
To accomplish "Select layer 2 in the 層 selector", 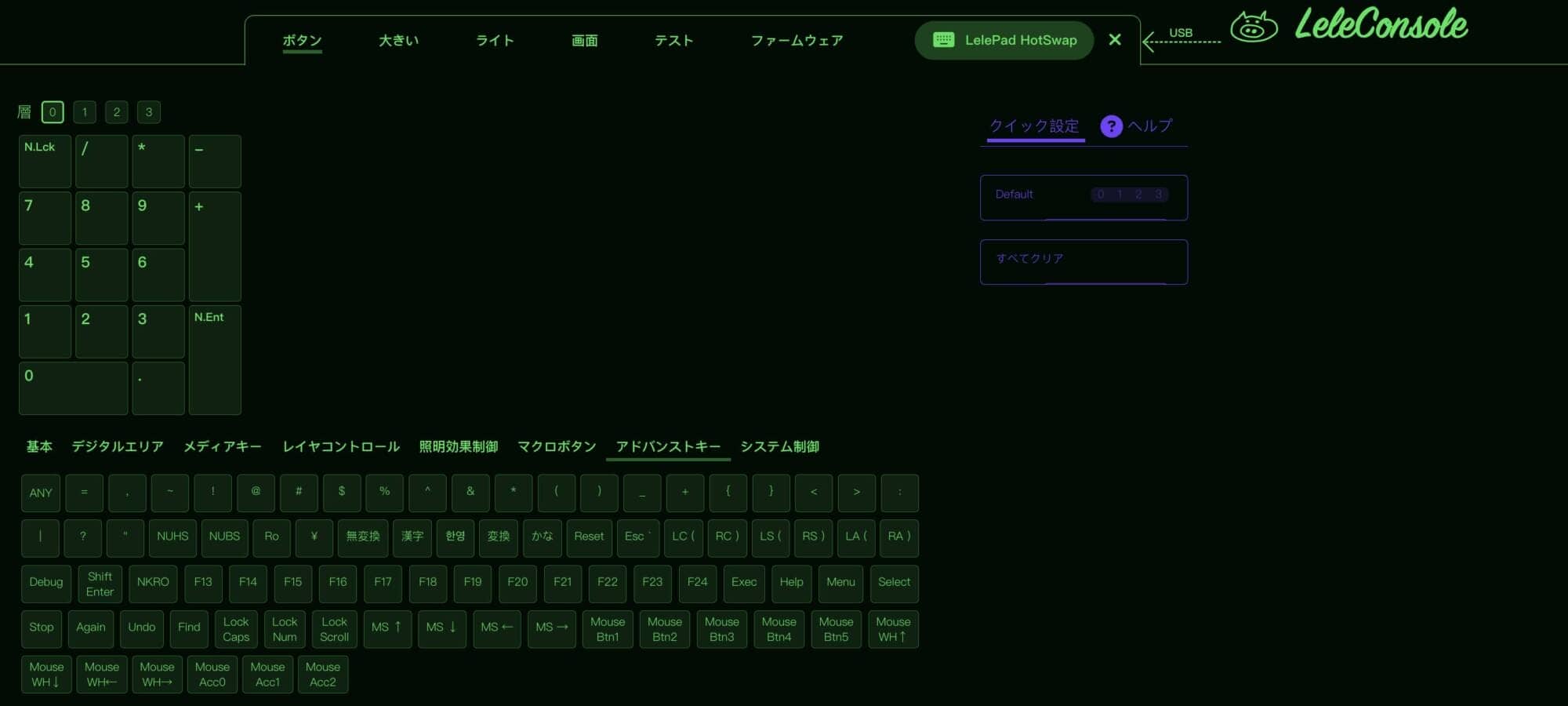I will (116, 111).
